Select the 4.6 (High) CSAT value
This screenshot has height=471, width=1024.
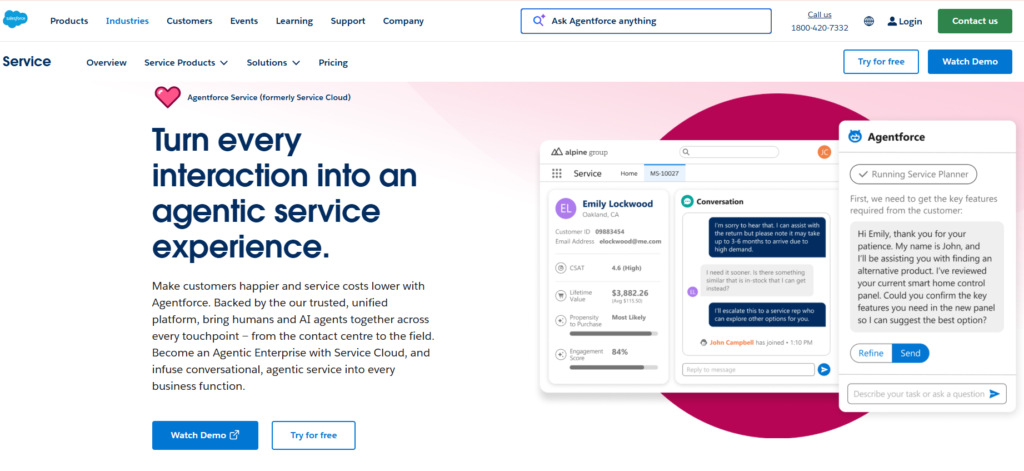(x=626, y=268)
